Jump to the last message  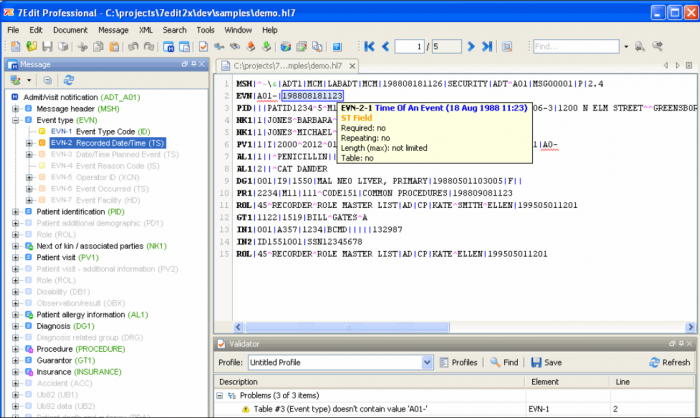coord(487,46)
